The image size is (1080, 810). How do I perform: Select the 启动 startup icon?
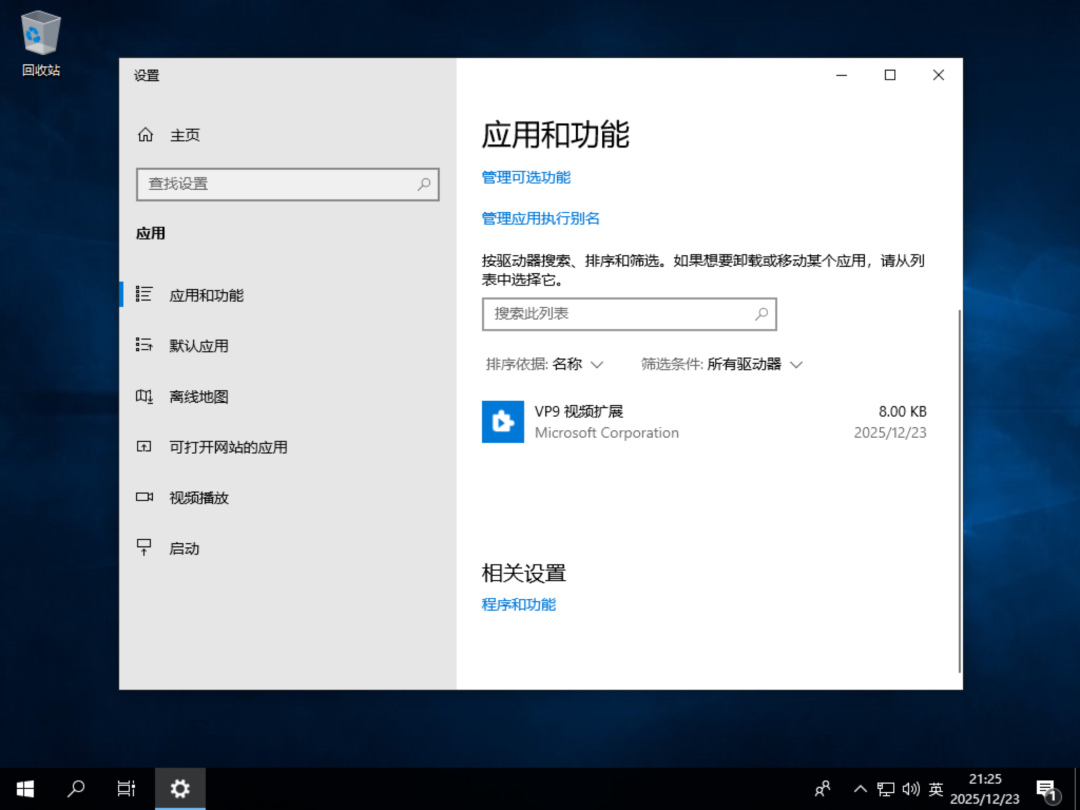[144, 547]
